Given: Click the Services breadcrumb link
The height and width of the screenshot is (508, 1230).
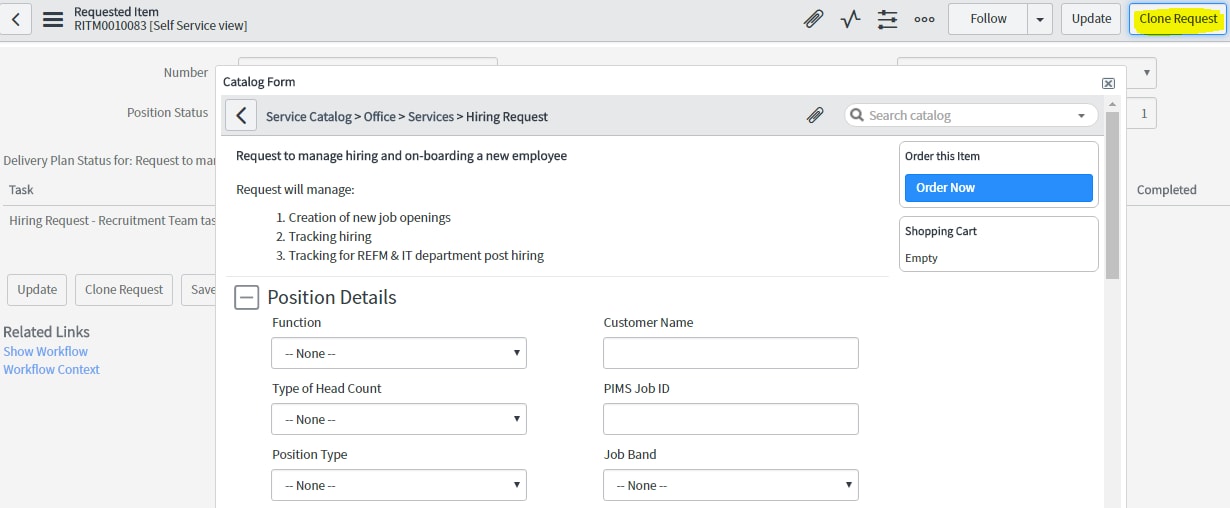Looking at the screenshot, I should 431,117.
